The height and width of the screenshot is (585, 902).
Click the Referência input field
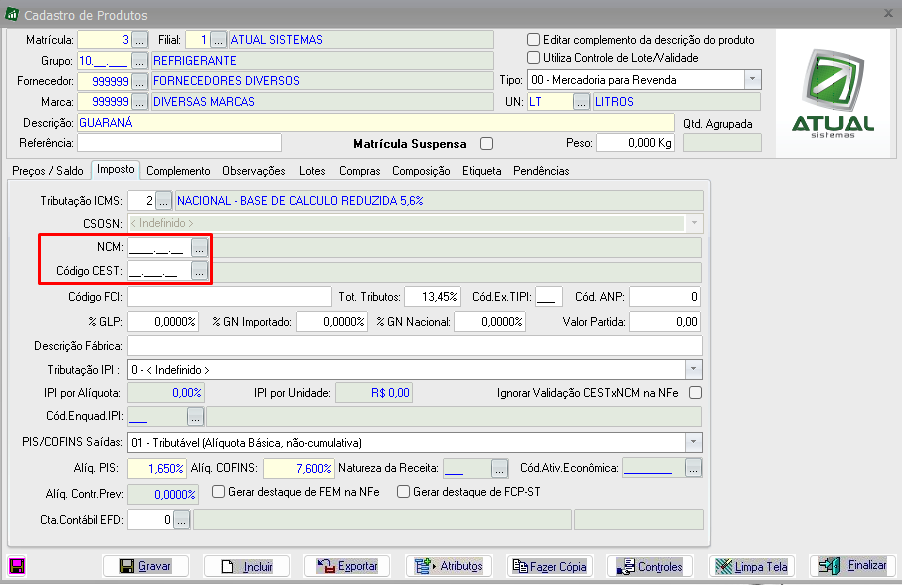pos(179,143)
